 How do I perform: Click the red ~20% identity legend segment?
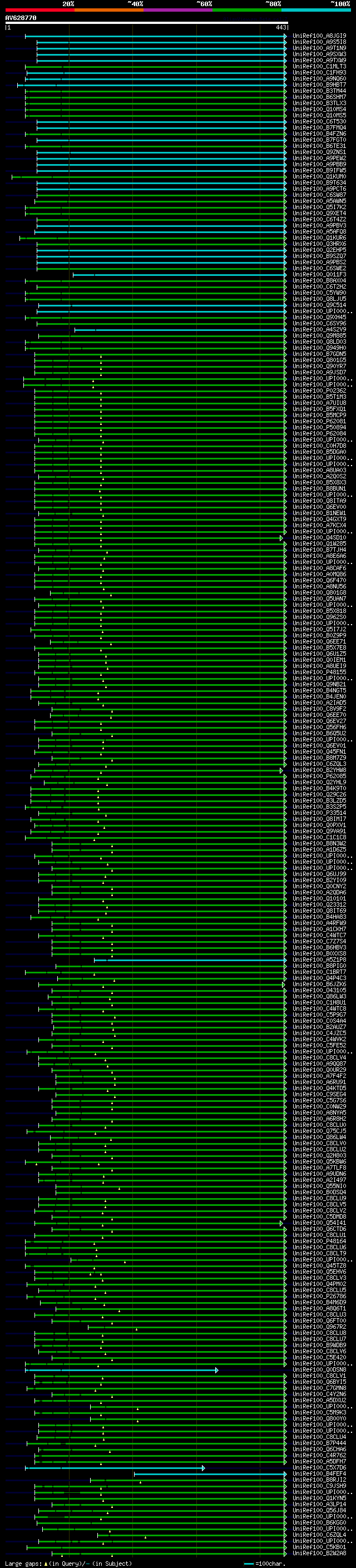pyautogui.click(x=40, y=10)
